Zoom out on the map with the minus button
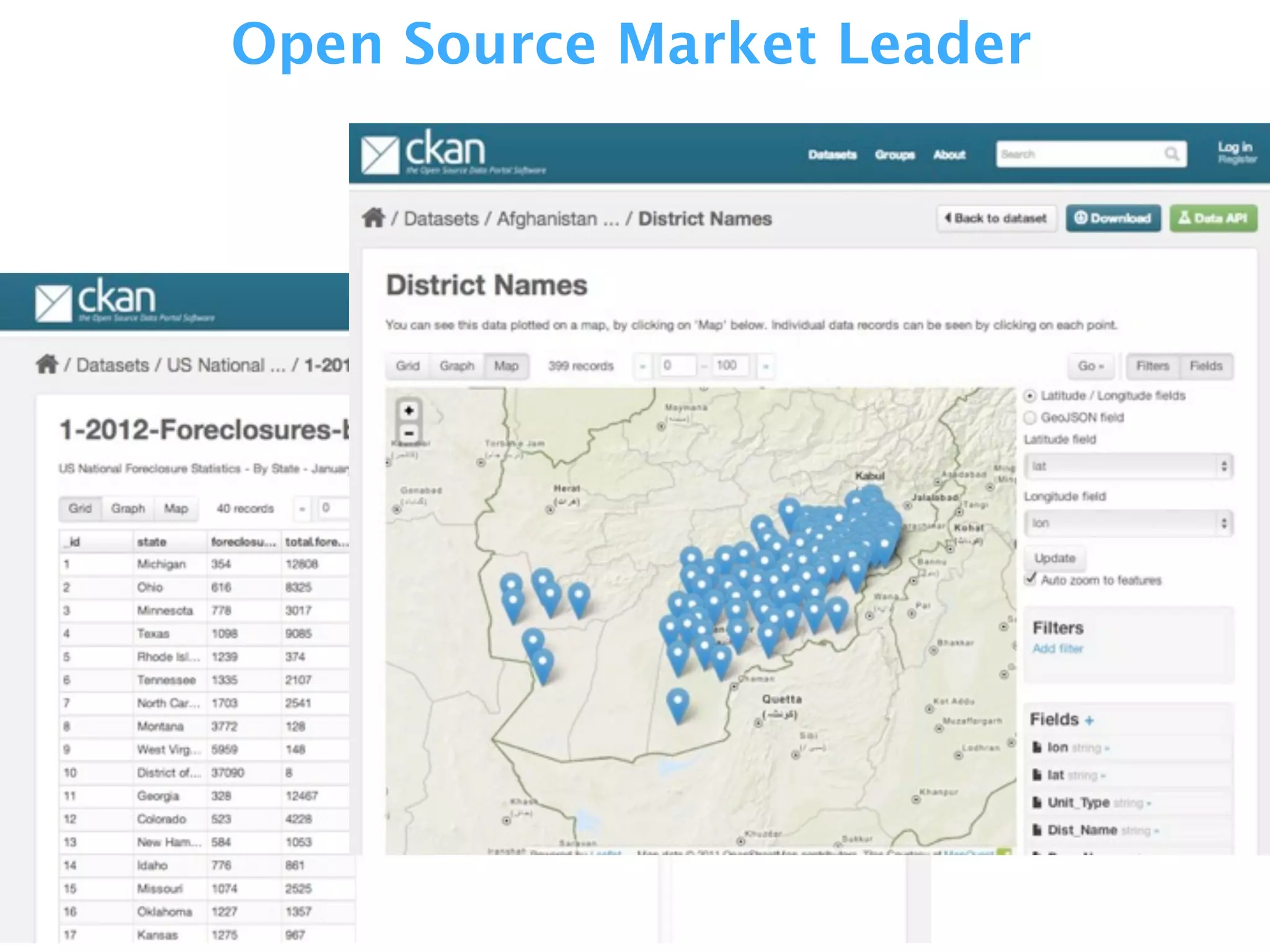The height and width of the screenshot is (952, 1270). [x=409, y=433]
